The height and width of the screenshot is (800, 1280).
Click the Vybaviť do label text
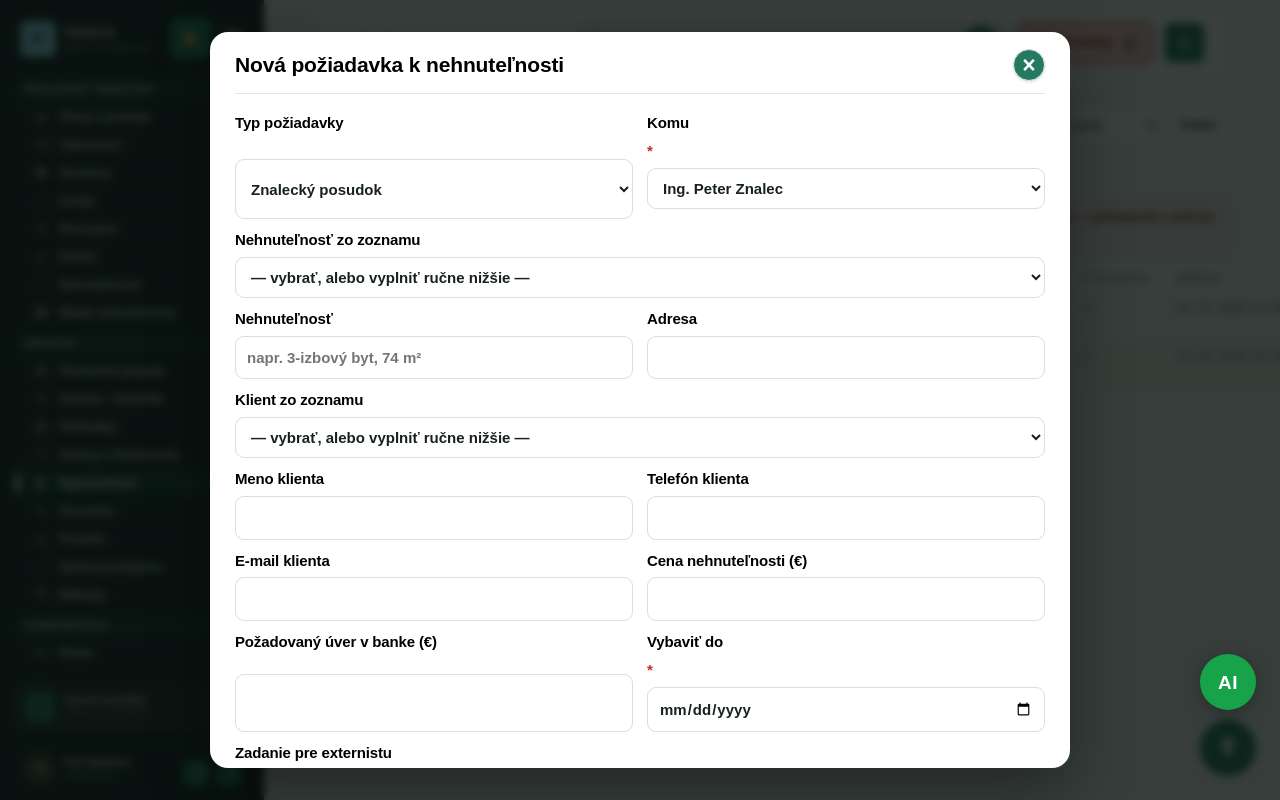685,642
